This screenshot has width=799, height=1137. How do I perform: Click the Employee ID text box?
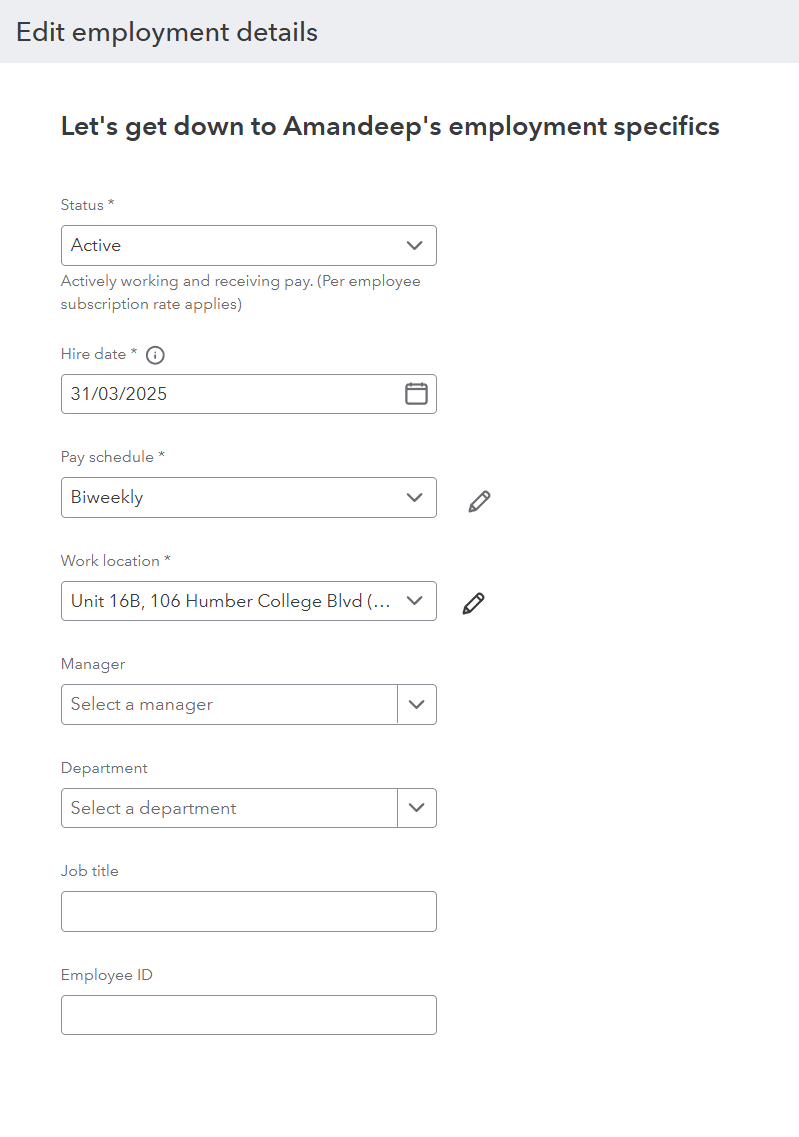[248, 1015]
